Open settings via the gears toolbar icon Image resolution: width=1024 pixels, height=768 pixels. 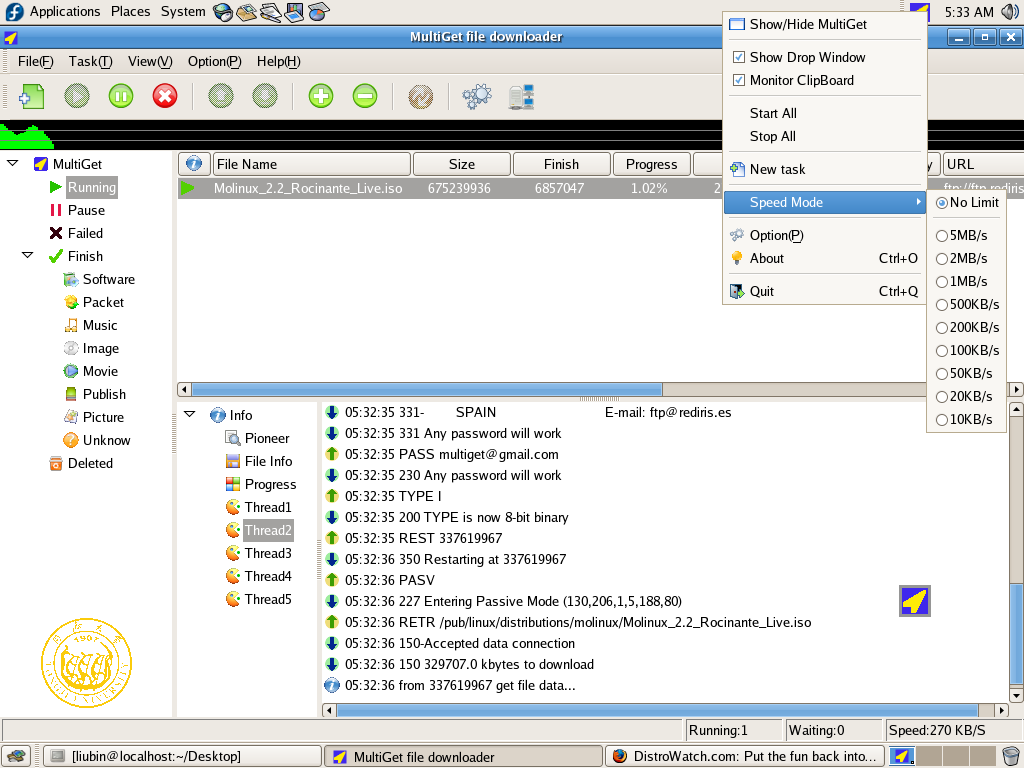click(x=477, y=96)
